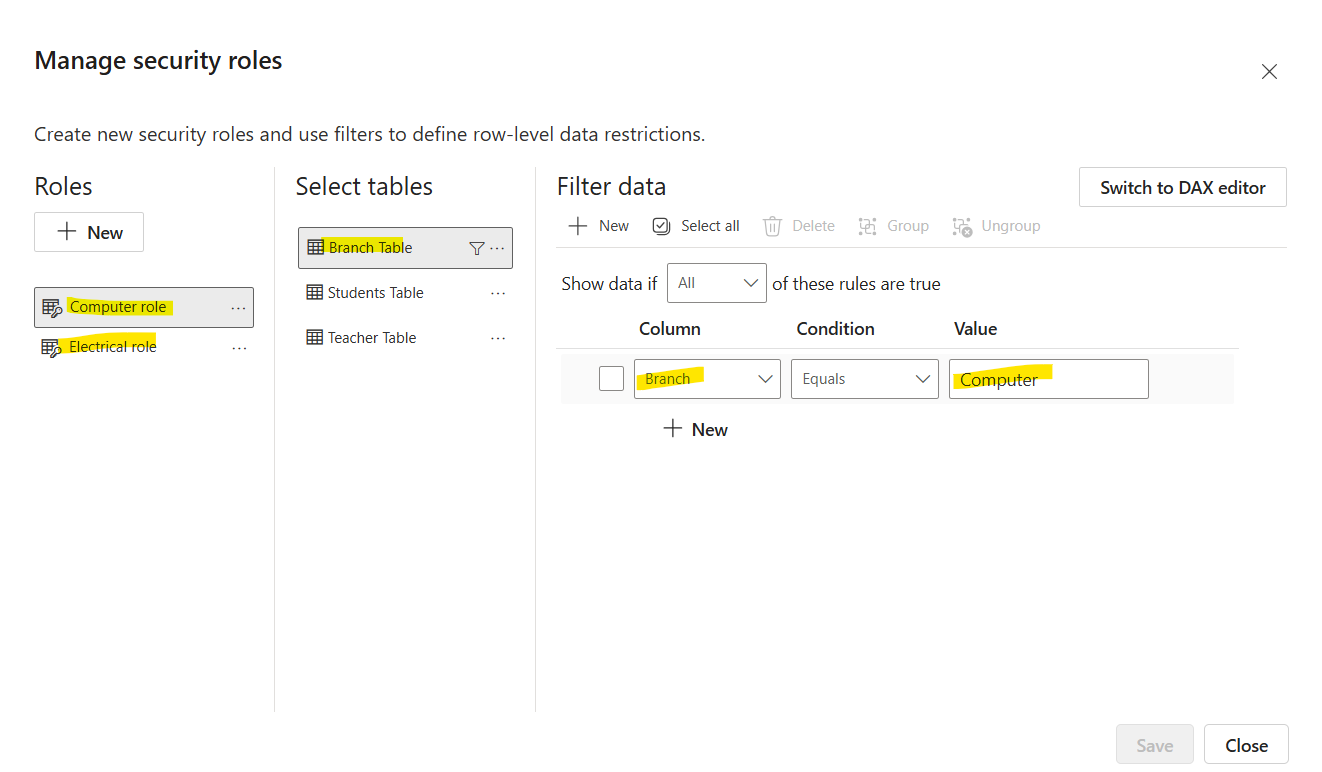Open the ellipsis menu for Computer role
The image size is (1322, 772).
pyautogui.click(x=239, y=307)
